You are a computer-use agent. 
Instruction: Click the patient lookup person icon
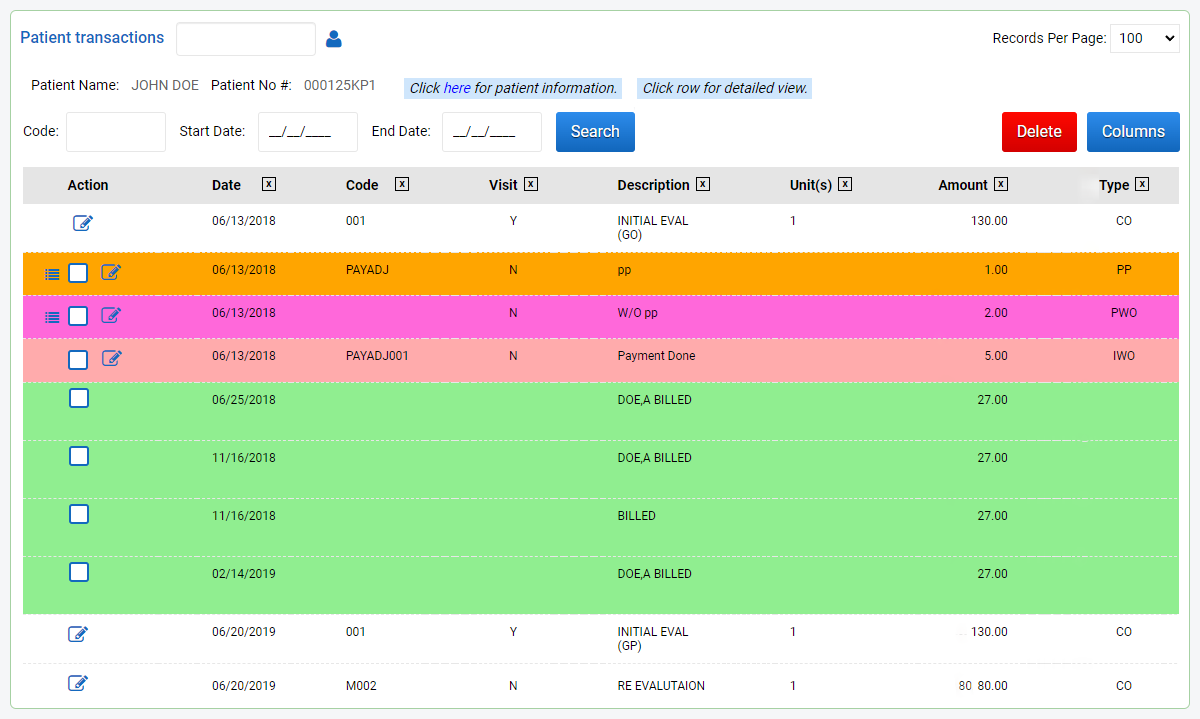333,38
